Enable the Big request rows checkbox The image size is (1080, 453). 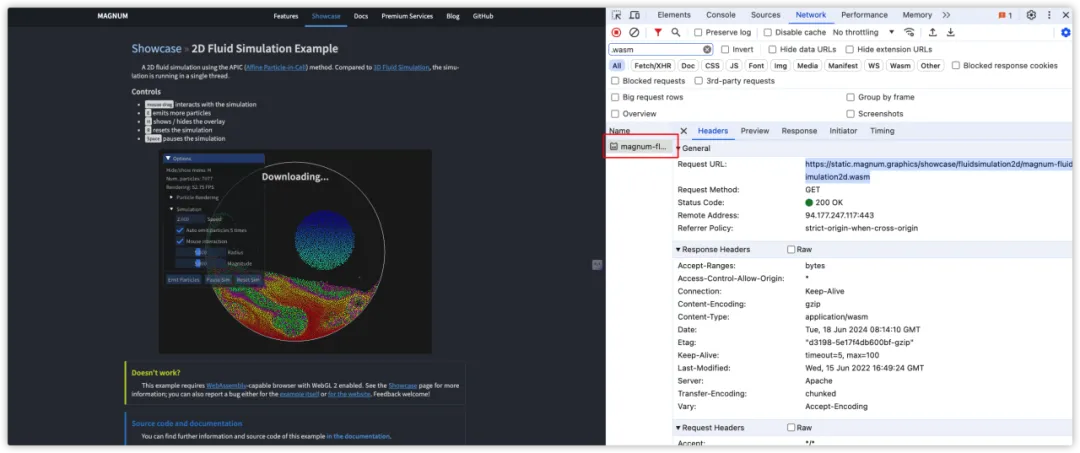[615, 97]
